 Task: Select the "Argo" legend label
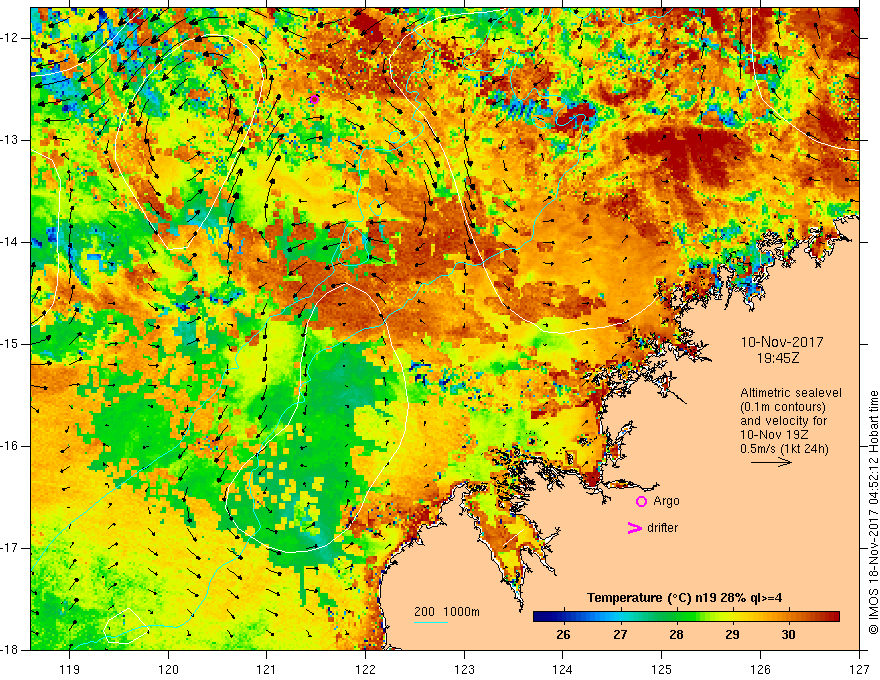(x=666, y=501)
